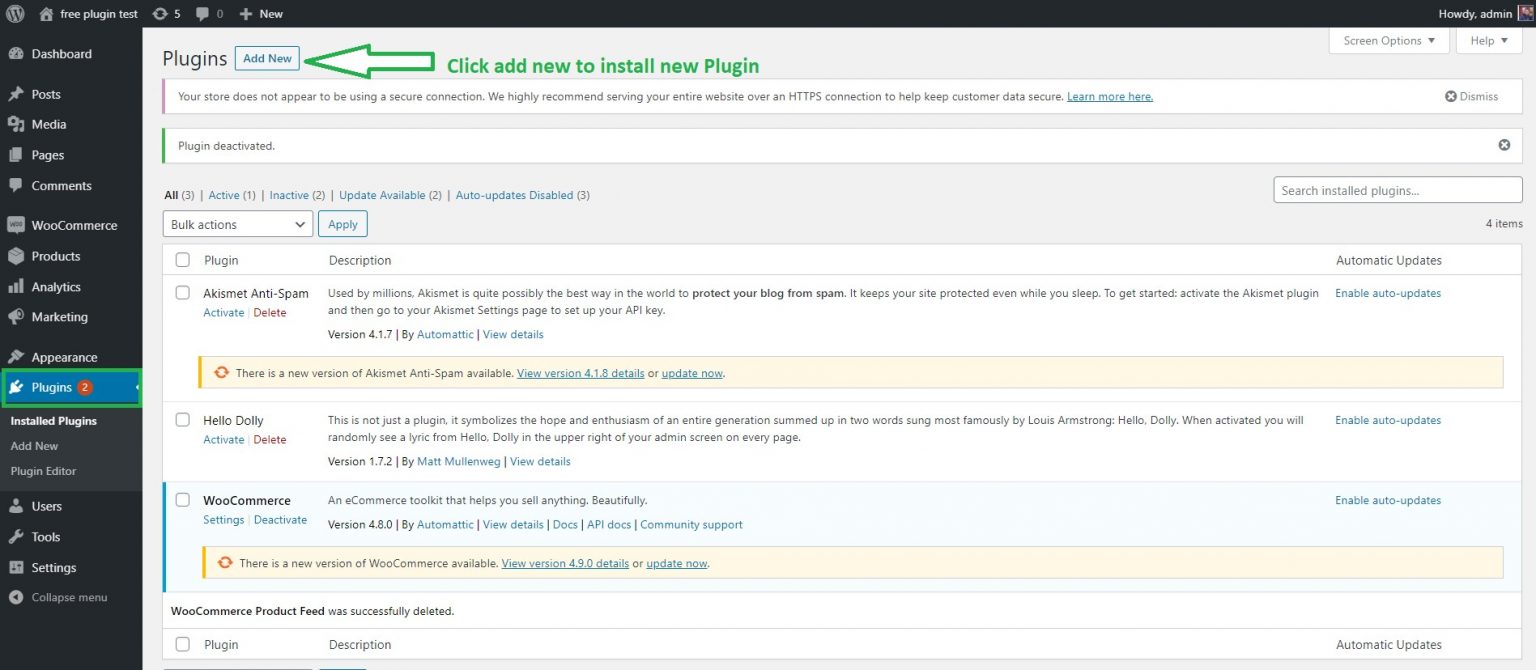Expand the Screen Options panel

[x=1389, y=40]
